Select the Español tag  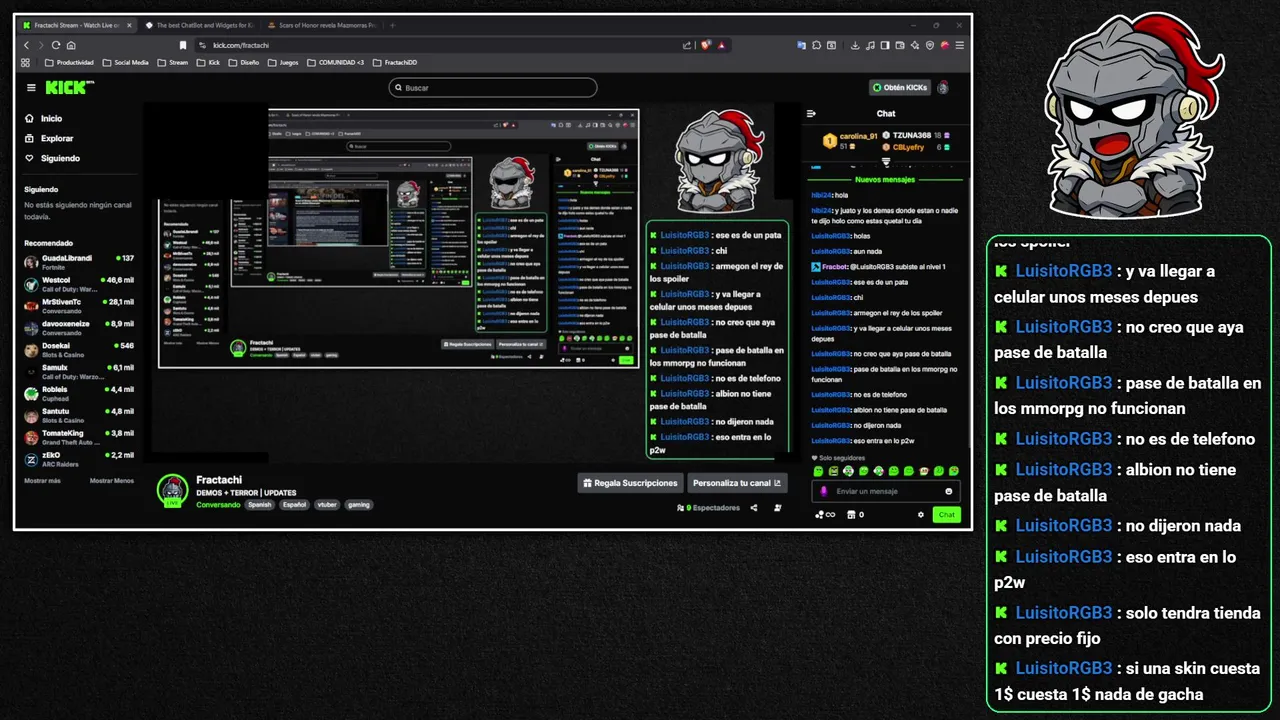click(294, 505)
